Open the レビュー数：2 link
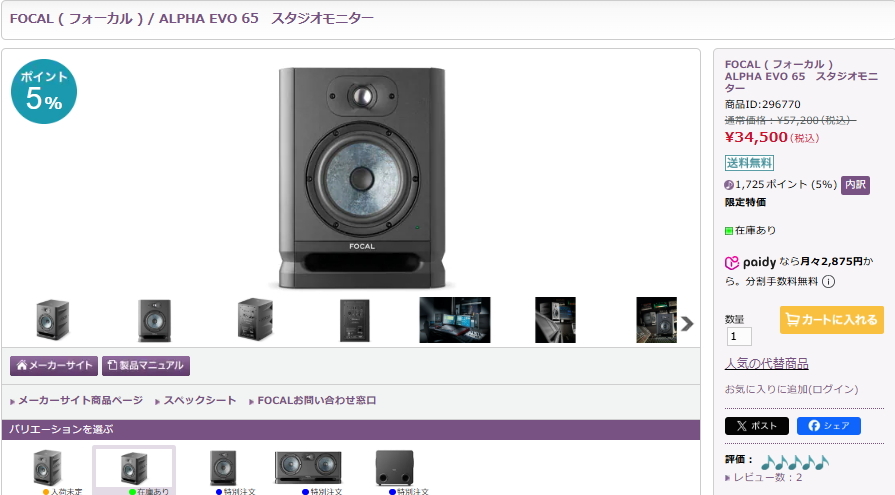This screenshot has width=895, height=495. (768, 477)
